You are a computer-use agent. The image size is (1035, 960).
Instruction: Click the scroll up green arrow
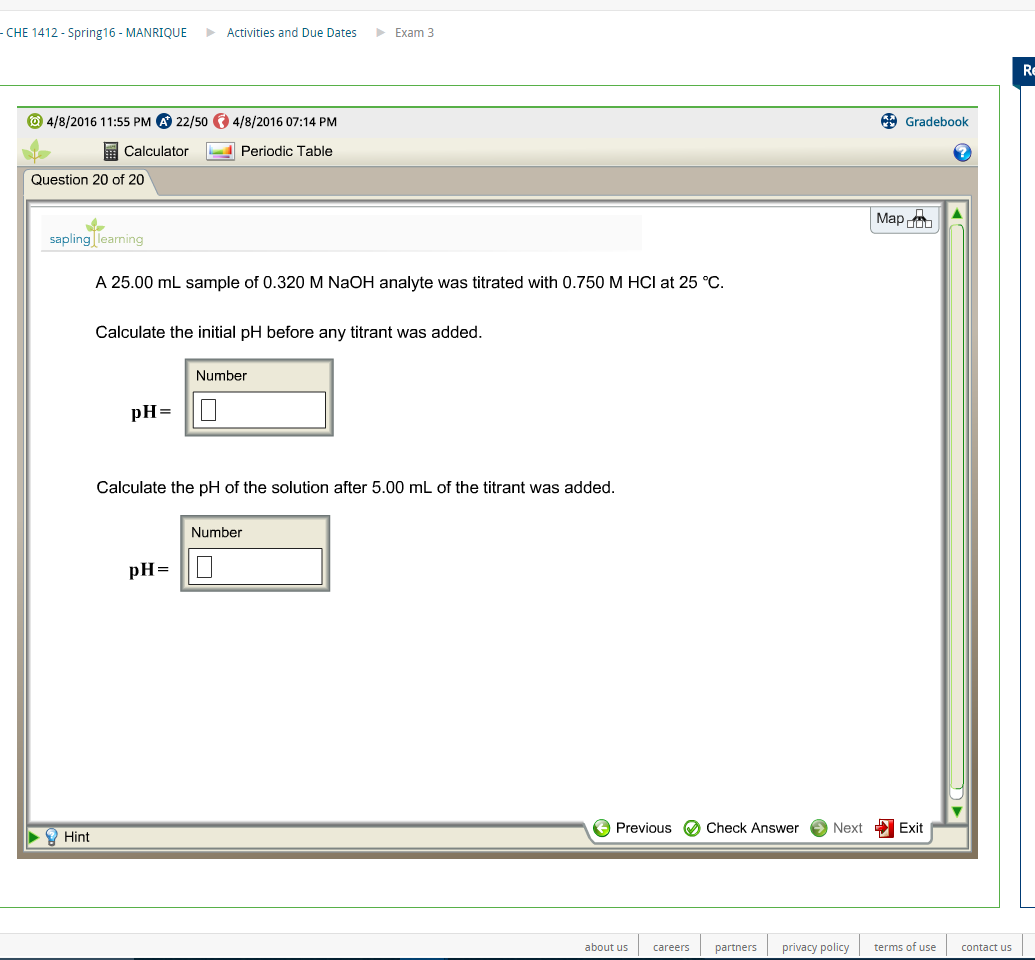tap(956, 213)
